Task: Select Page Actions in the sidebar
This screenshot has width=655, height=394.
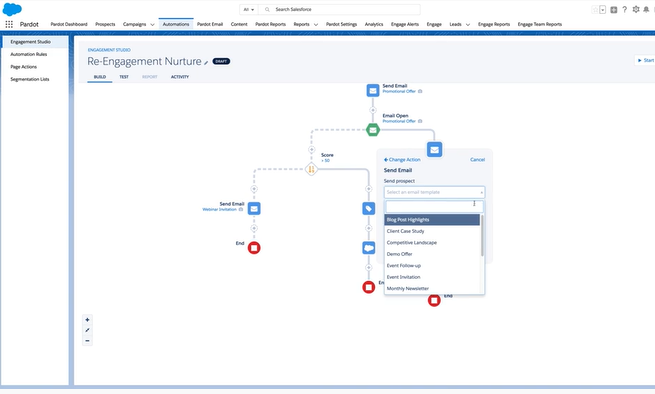Action: [24, 67]
